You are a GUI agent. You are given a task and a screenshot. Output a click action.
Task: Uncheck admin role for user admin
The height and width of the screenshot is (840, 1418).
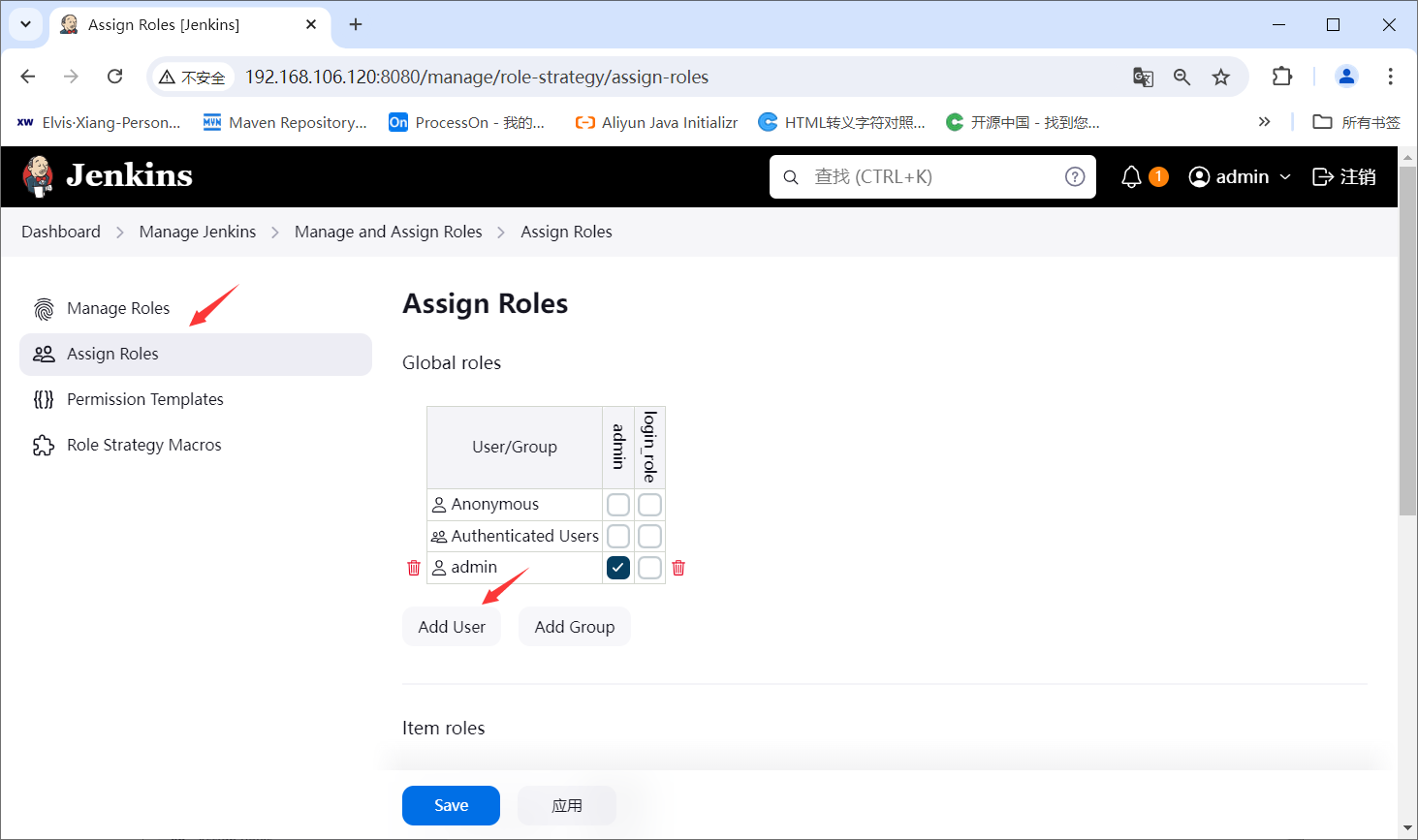point(618,568)
